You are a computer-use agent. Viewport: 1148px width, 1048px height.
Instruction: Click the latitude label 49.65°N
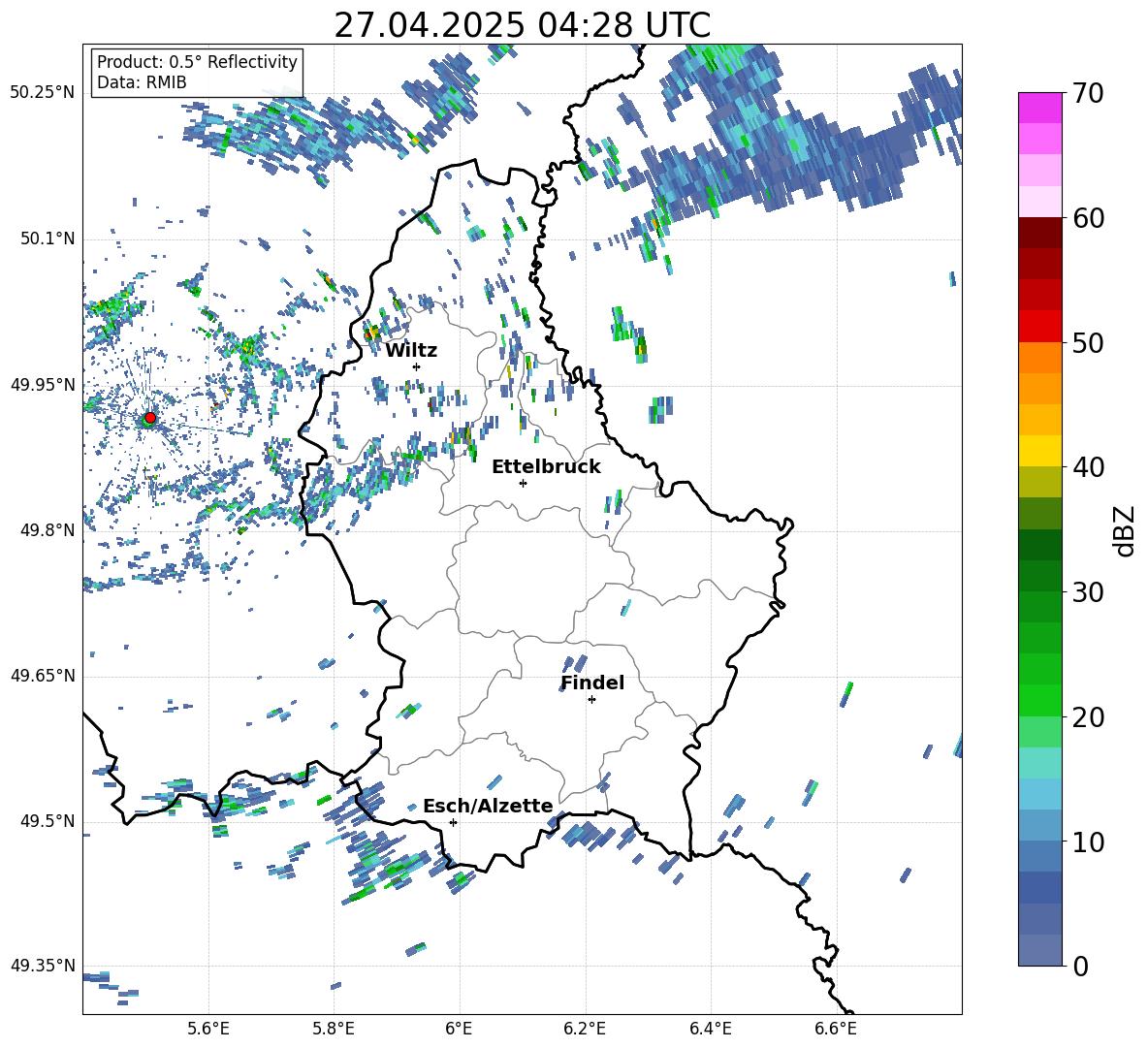point(43,675)
